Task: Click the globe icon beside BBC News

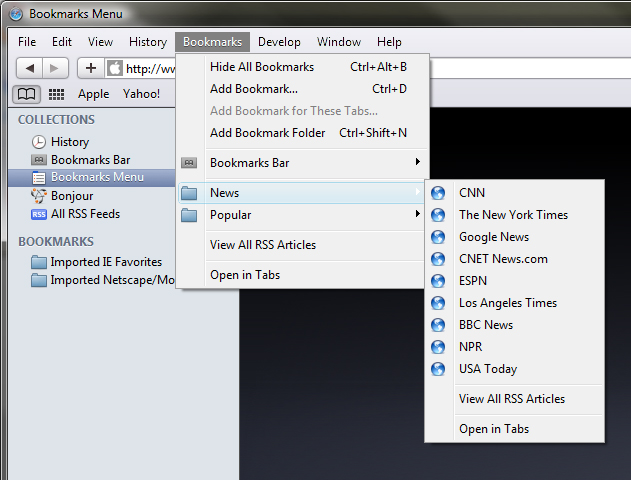Action: point(438,325)
